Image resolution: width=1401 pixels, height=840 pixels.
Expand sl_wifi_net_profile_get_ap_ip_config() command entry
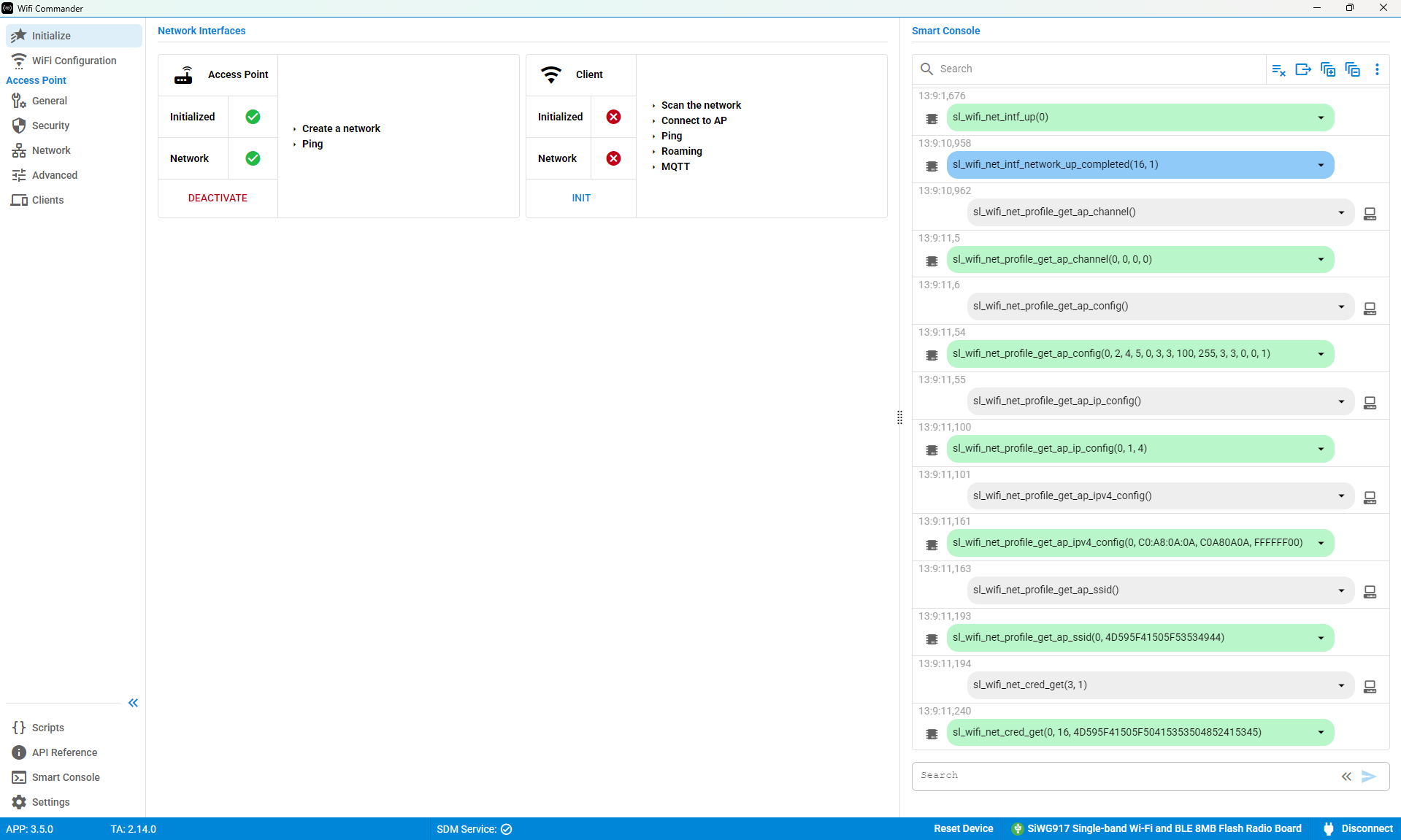pos(1341,402)
